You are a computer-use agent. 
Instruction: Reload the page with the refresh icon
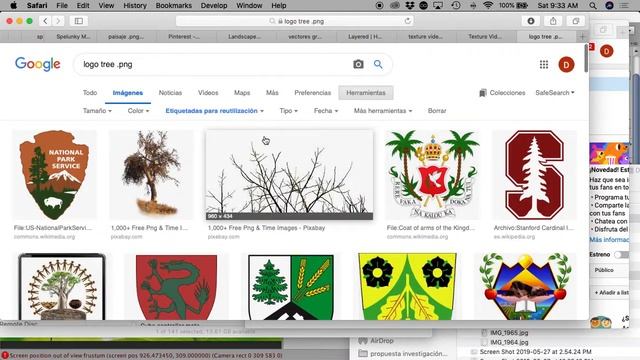[407, 21]
